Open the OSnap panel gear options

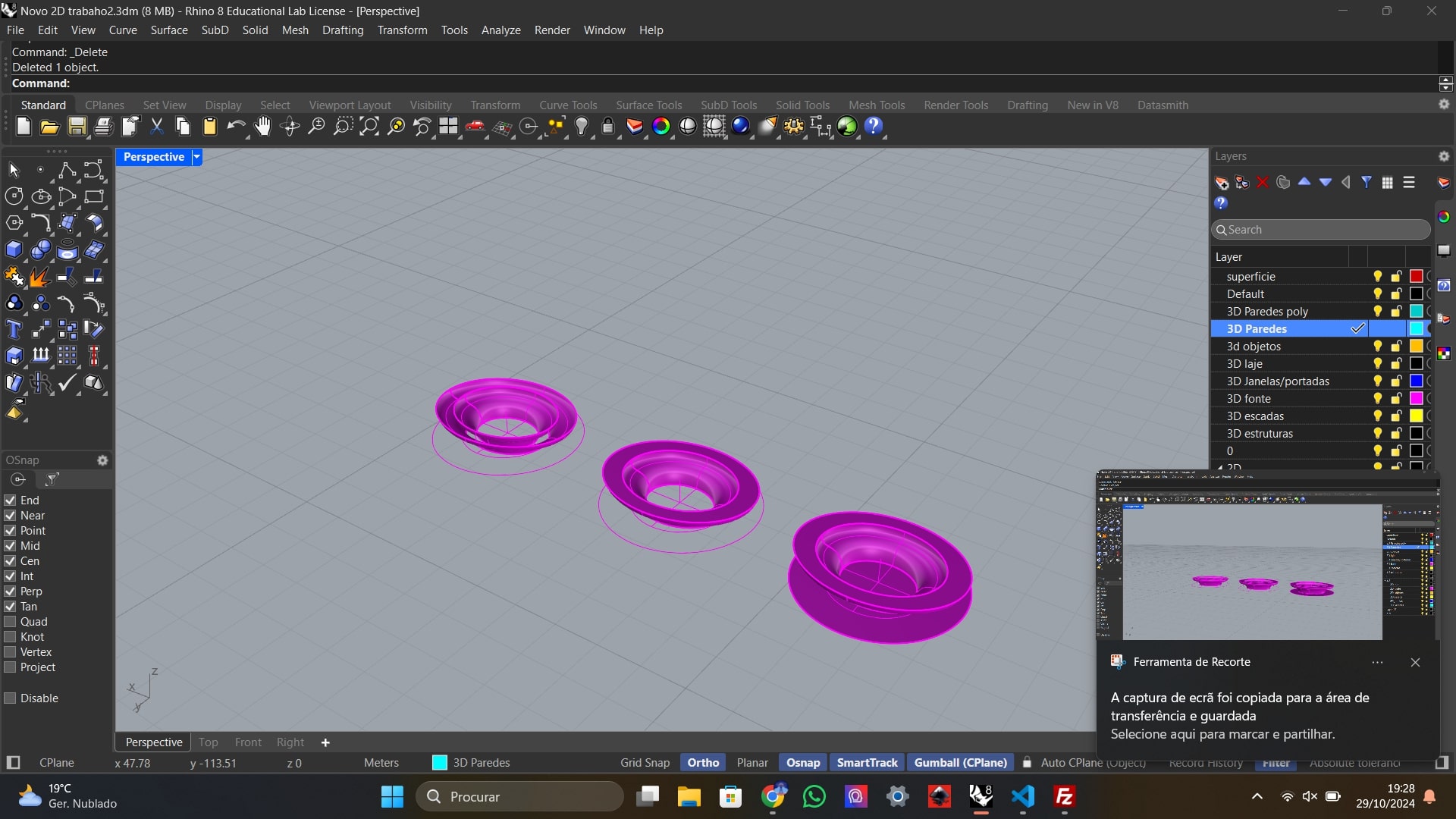102,460
